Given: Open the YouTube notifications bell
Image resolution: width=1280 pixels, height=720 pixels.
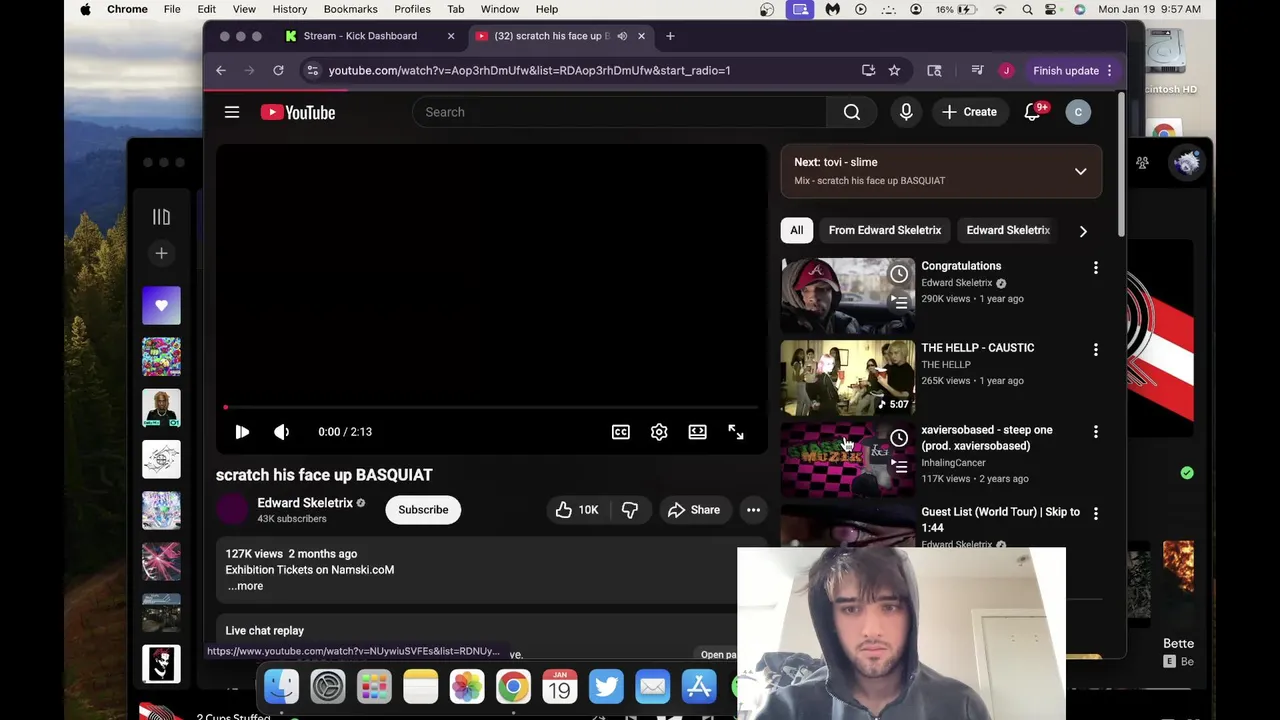Looking at the screenshot, I should tap(1033, 112).
